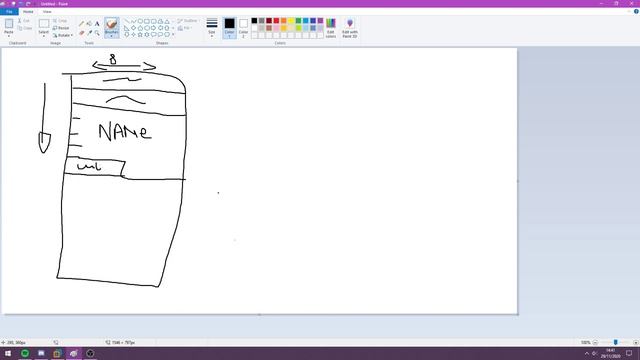This screenshot has height=360, width=640.
Task: Choose the Curve shape
Action: [x=133, y=21]
